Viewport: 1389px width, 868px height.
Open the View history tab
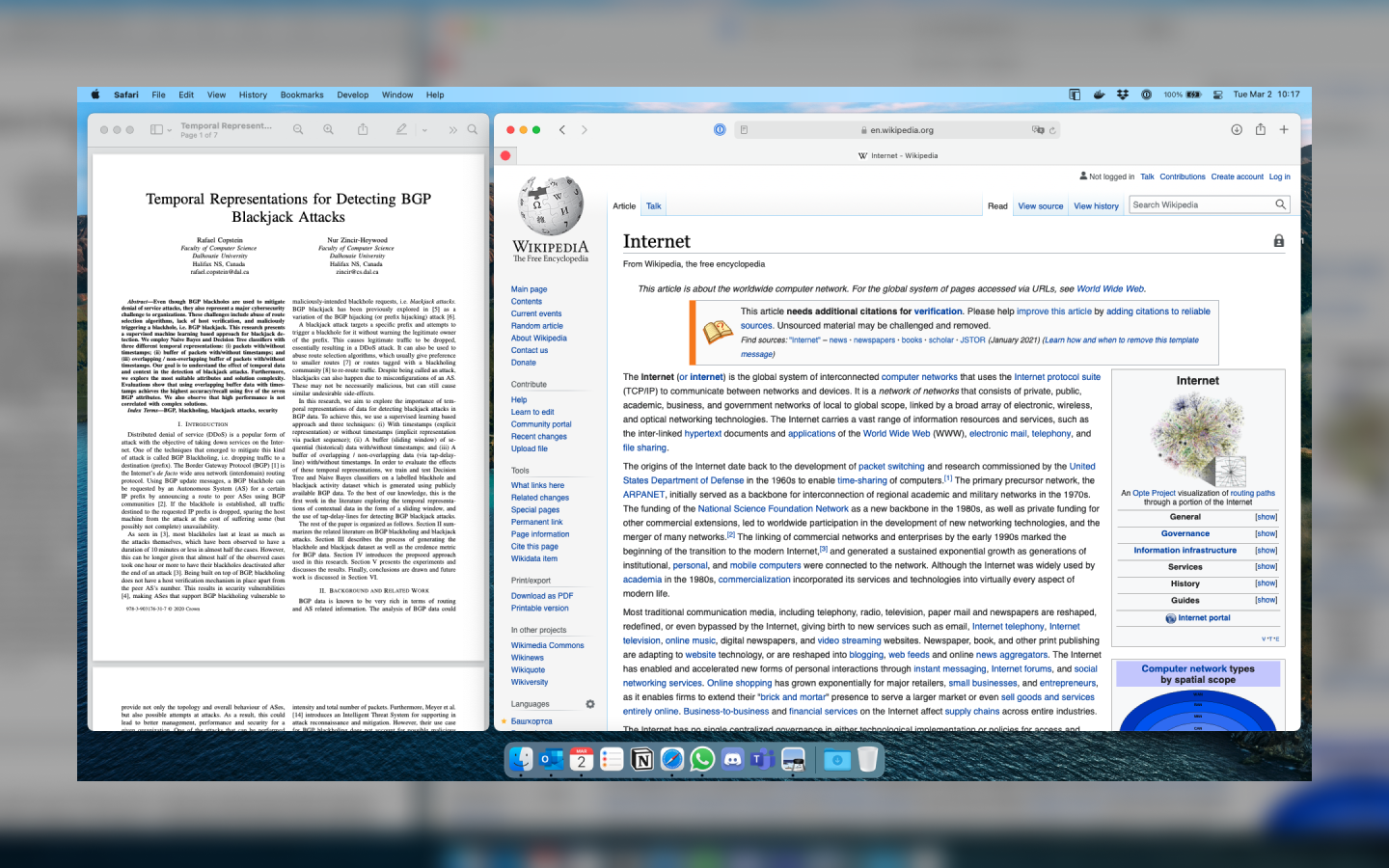point(1097,206)
